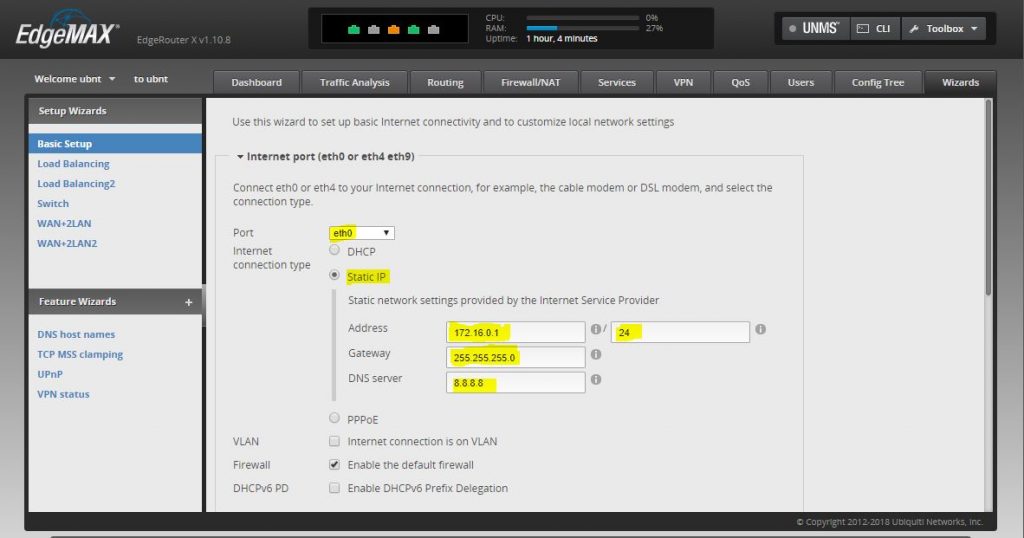This screenshot has width=1024, height=538.
Task: Open the UPnP feature wizard
Action: (x=50, y=374)
